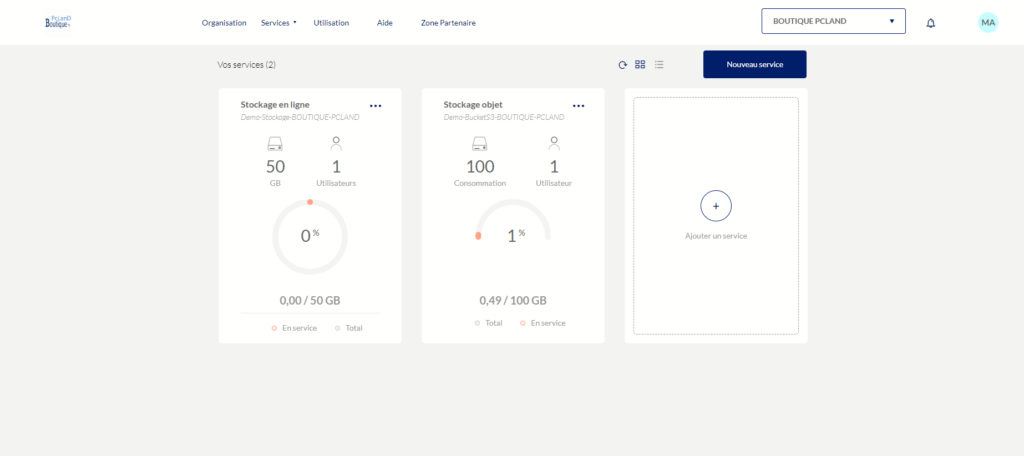This screenshot has width=1024, height=456.
Task: Open Stockage en ligne options menu
Action: tap(375, 105)
